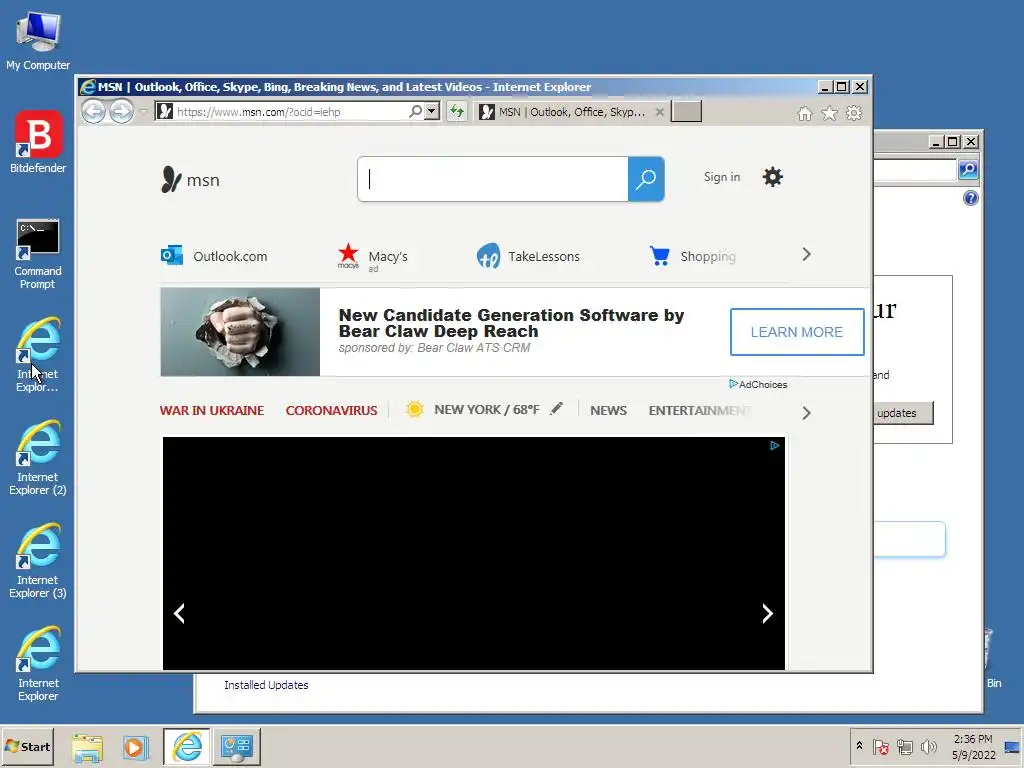Screen dimensions: 1024x768
Task: Open Command Prompt desktop shortcut
Action: (x=38, y=254)
